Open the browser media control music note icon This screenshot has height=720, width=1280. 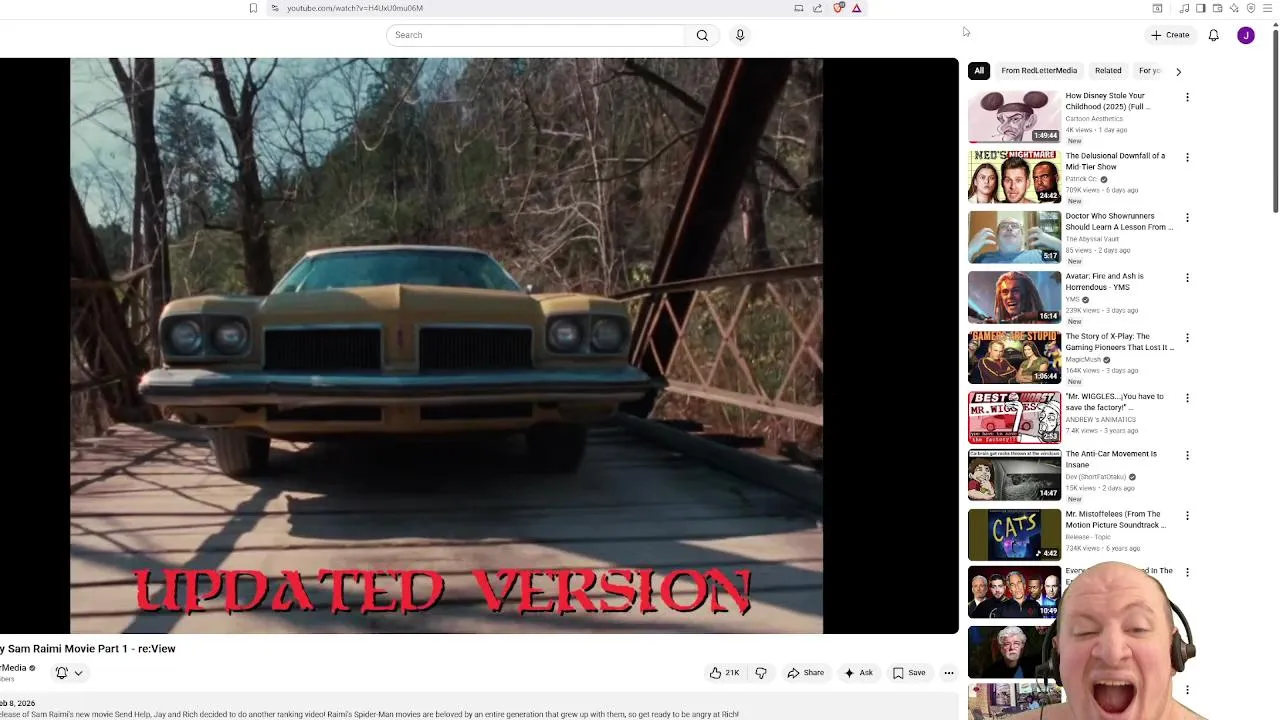[x=1184, y=8]
